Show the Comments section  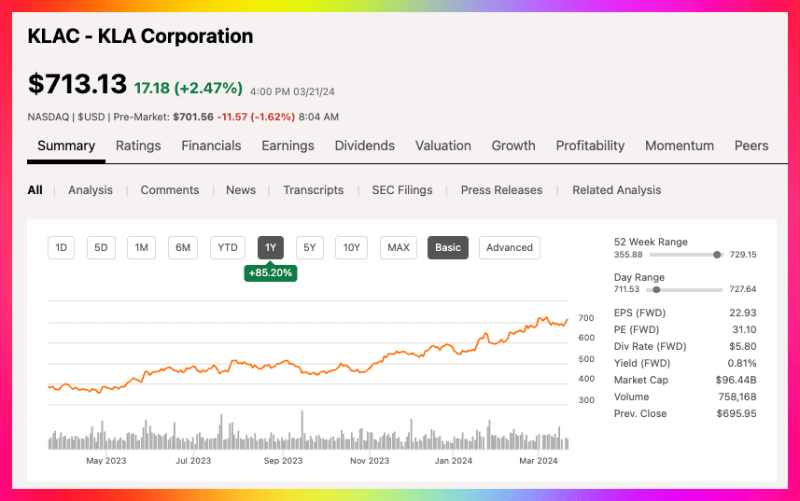pos(170,190)
